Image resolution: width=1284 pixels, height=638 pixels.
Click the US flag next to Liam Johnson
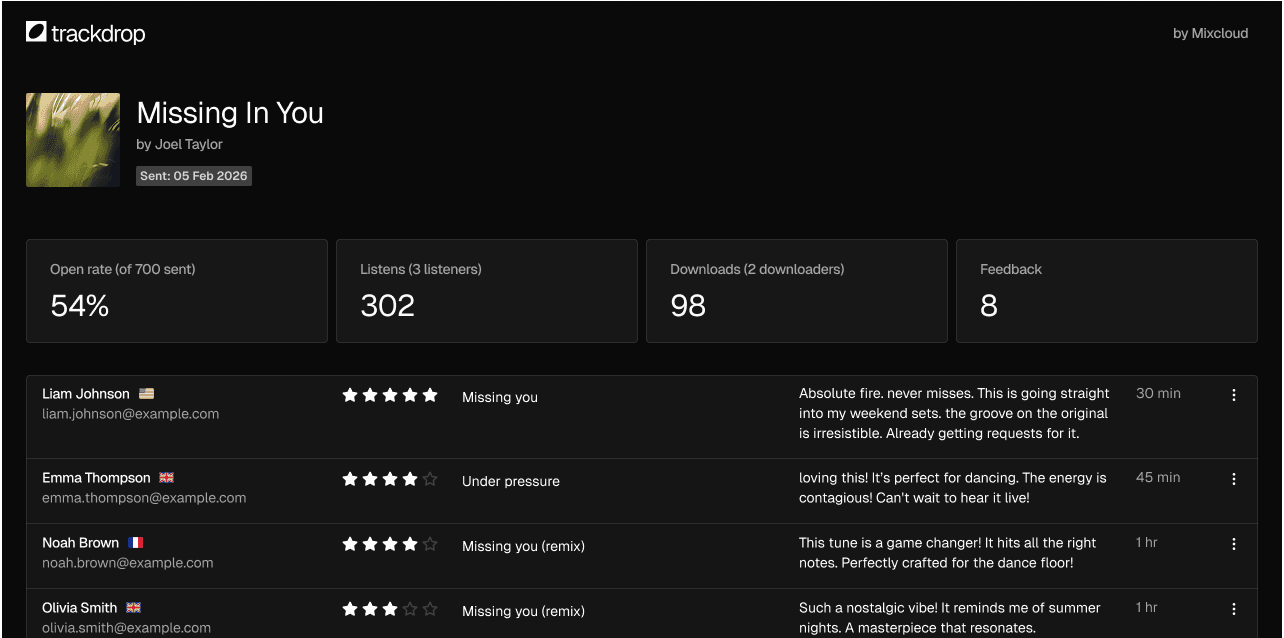coord(147,394)
